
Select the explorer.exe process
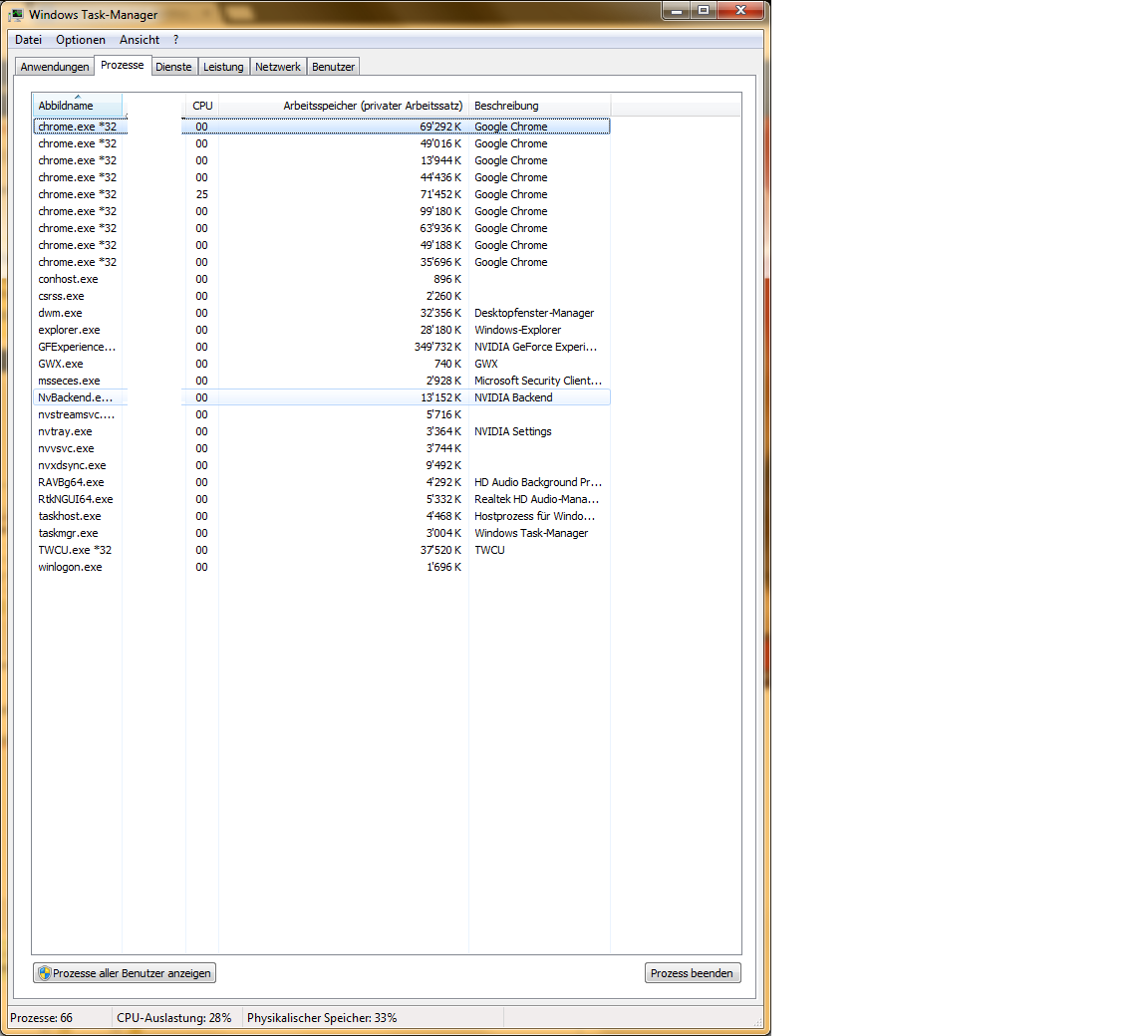pyautogui.click(x=322, y=330)
